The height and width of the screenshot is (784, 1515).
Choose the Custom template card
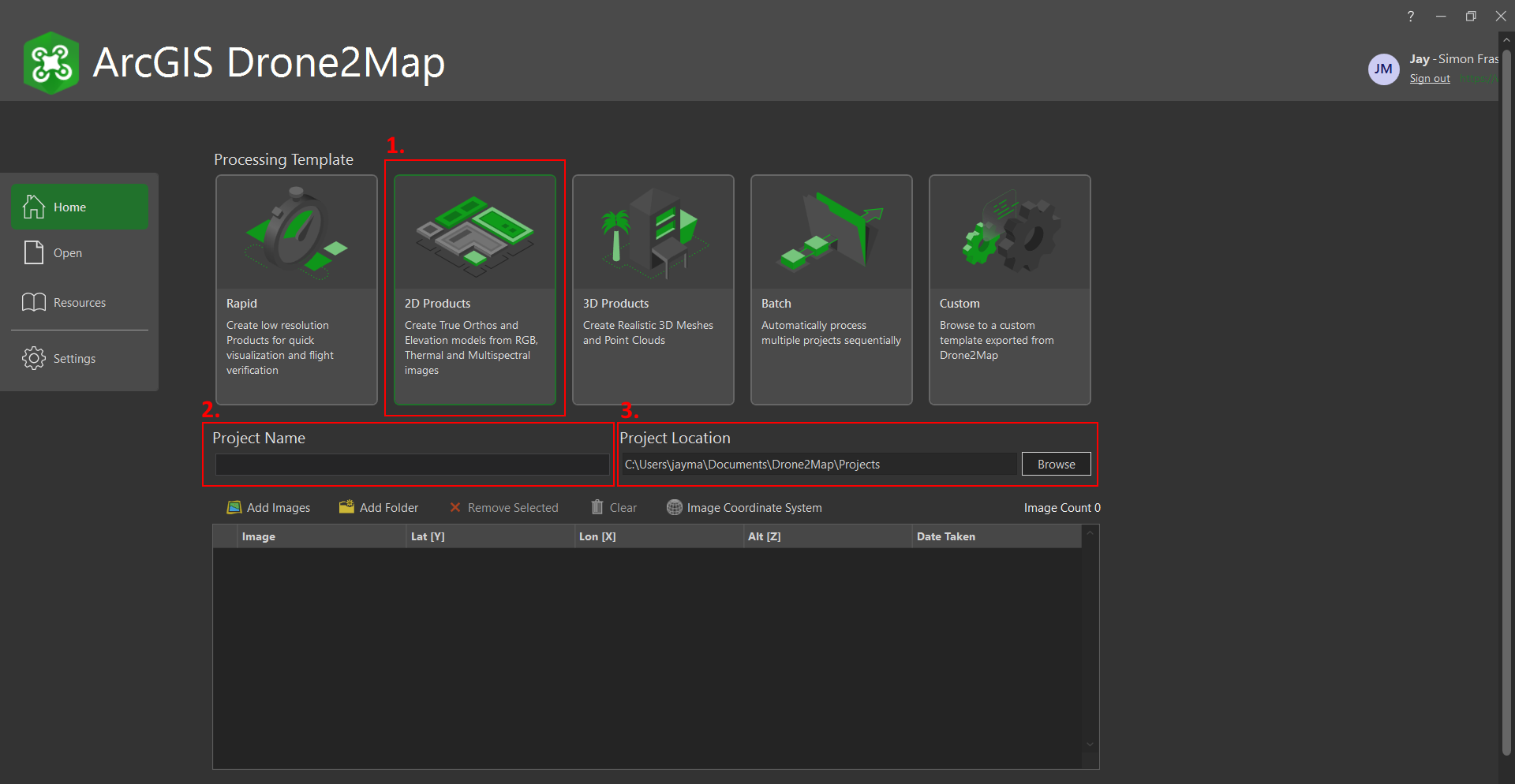1009,289
